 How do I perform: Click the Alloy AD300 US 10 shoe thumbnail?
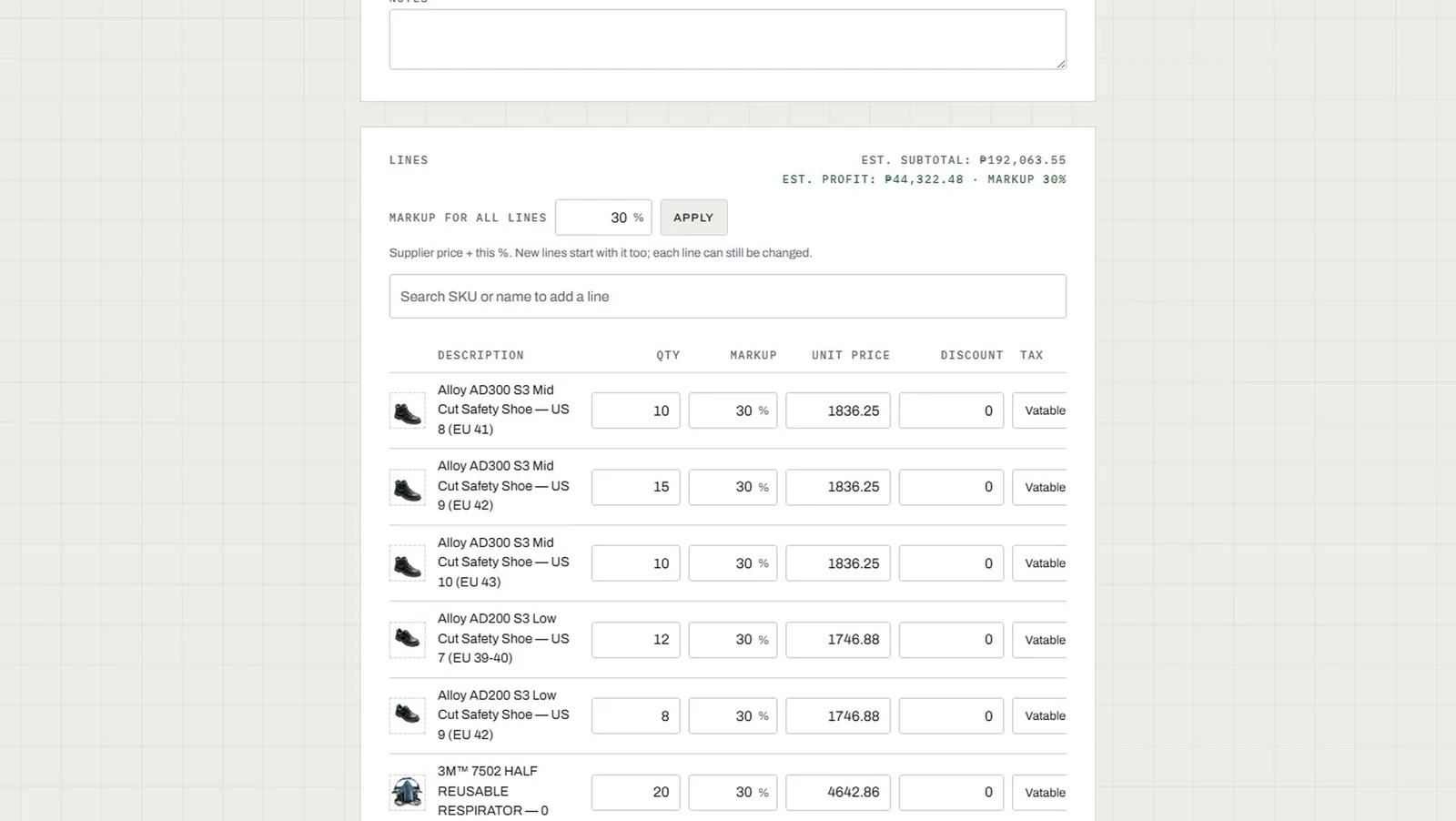(407, 563)
